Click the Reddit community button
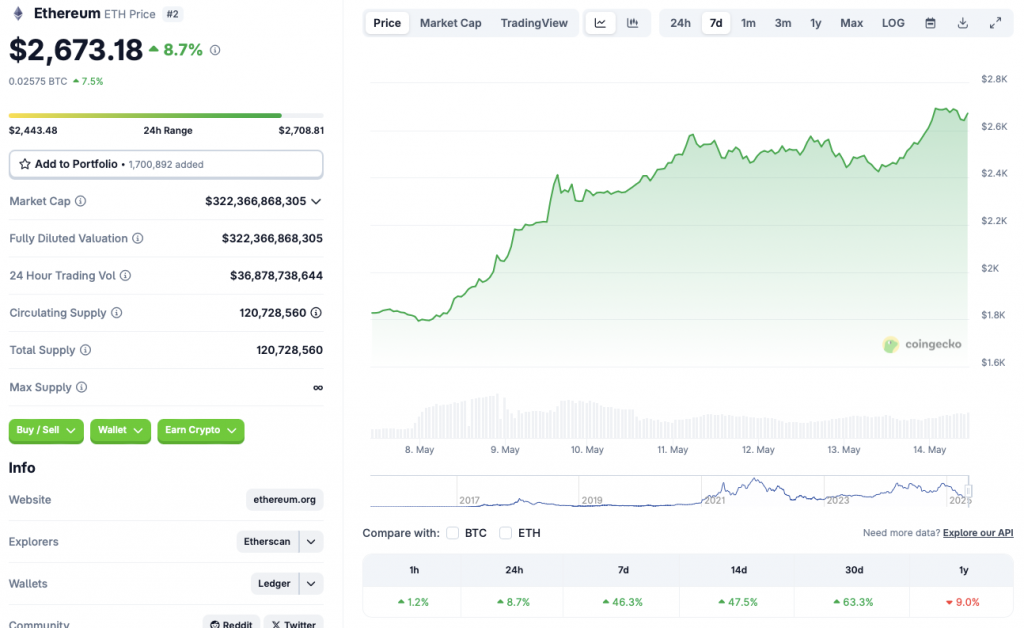Viewport: 1024px width, 628px height. click(231, 623)
